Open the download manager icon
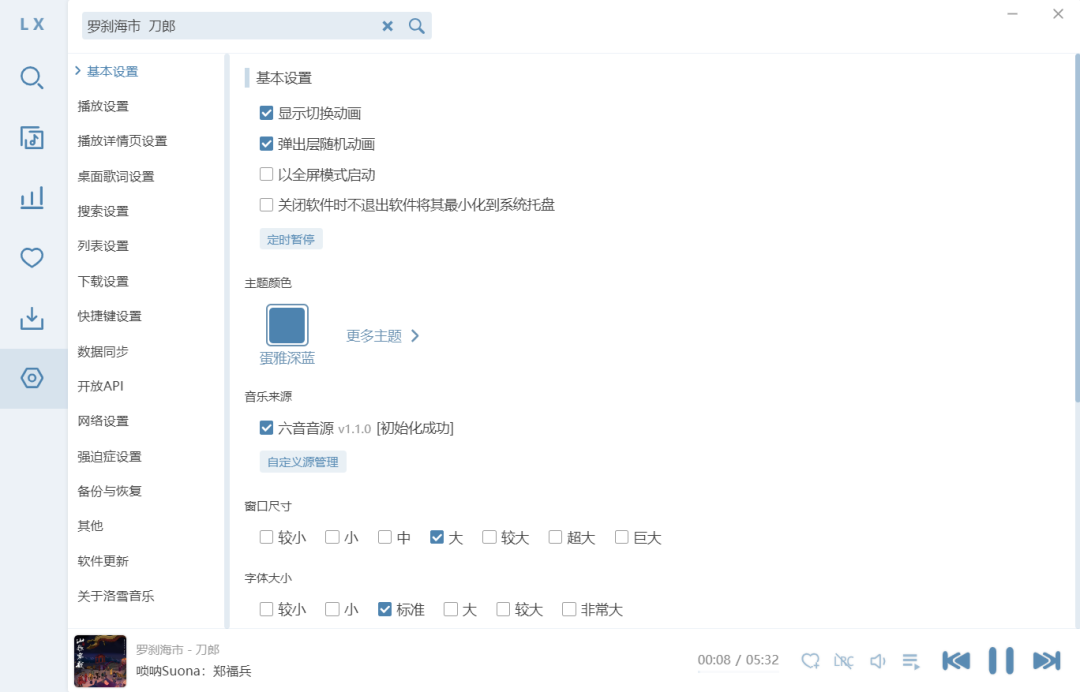The height and width of the screenshot is (692, 1080). point(32,318)
